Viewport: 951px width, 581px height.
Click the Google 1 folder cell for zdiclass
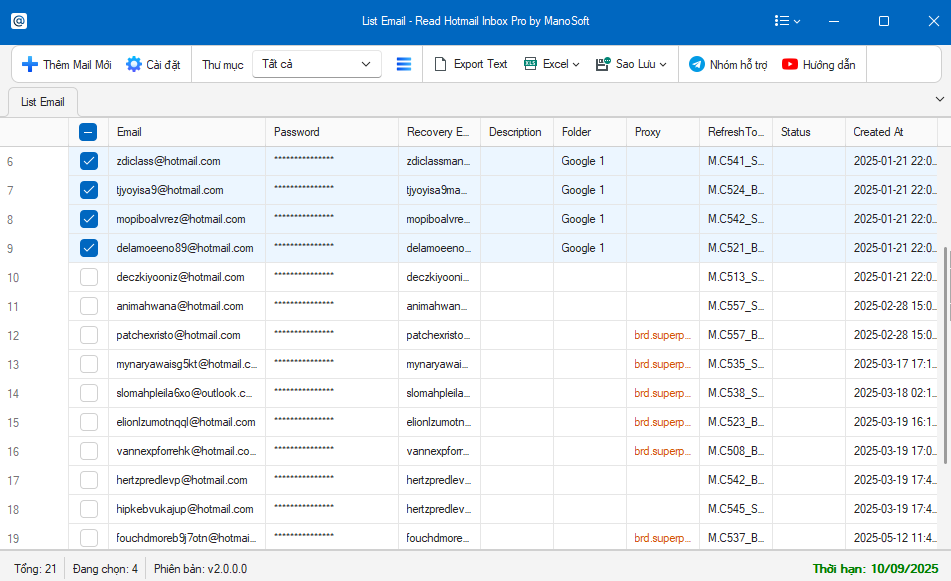pos(590,161)
